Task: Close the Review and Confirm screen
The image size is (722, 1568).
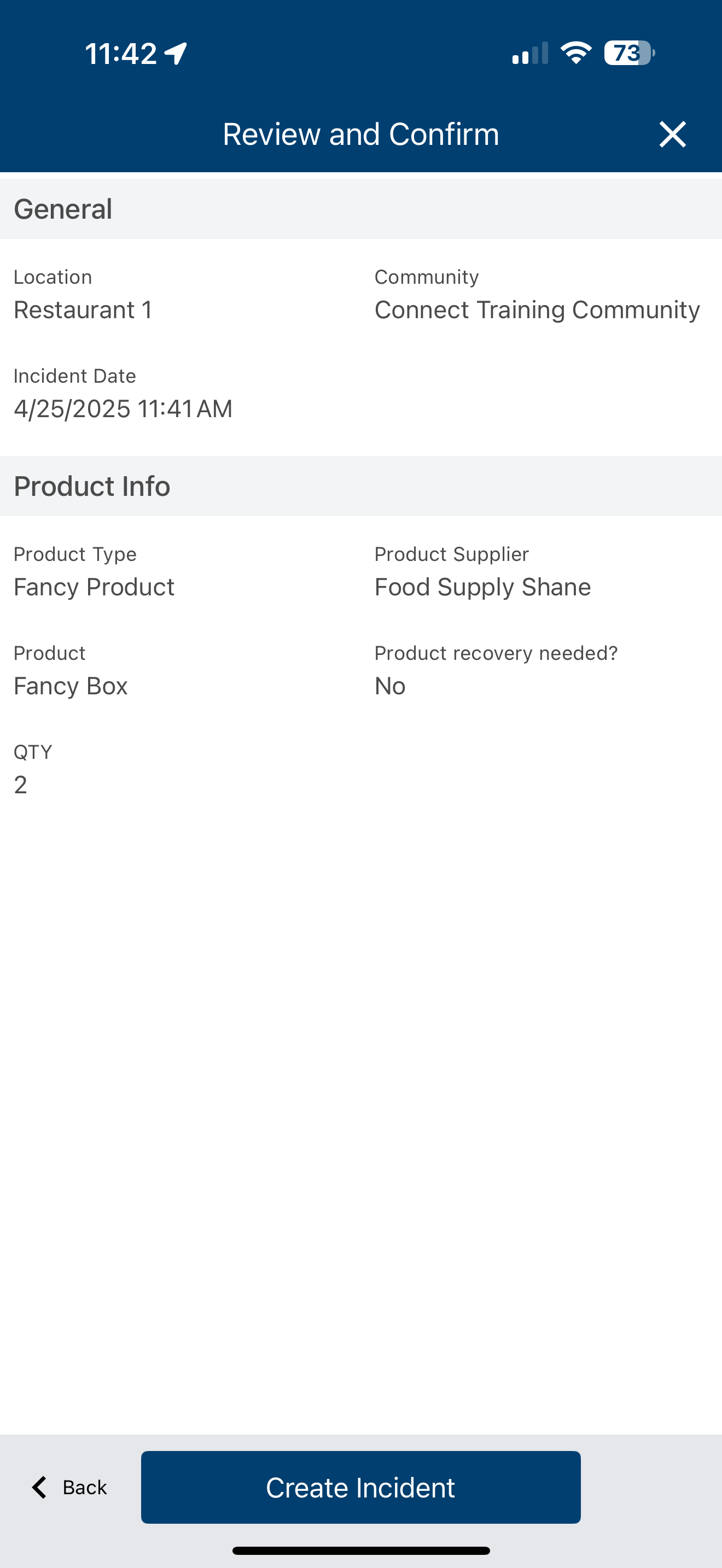Action: tap(672, 134)
